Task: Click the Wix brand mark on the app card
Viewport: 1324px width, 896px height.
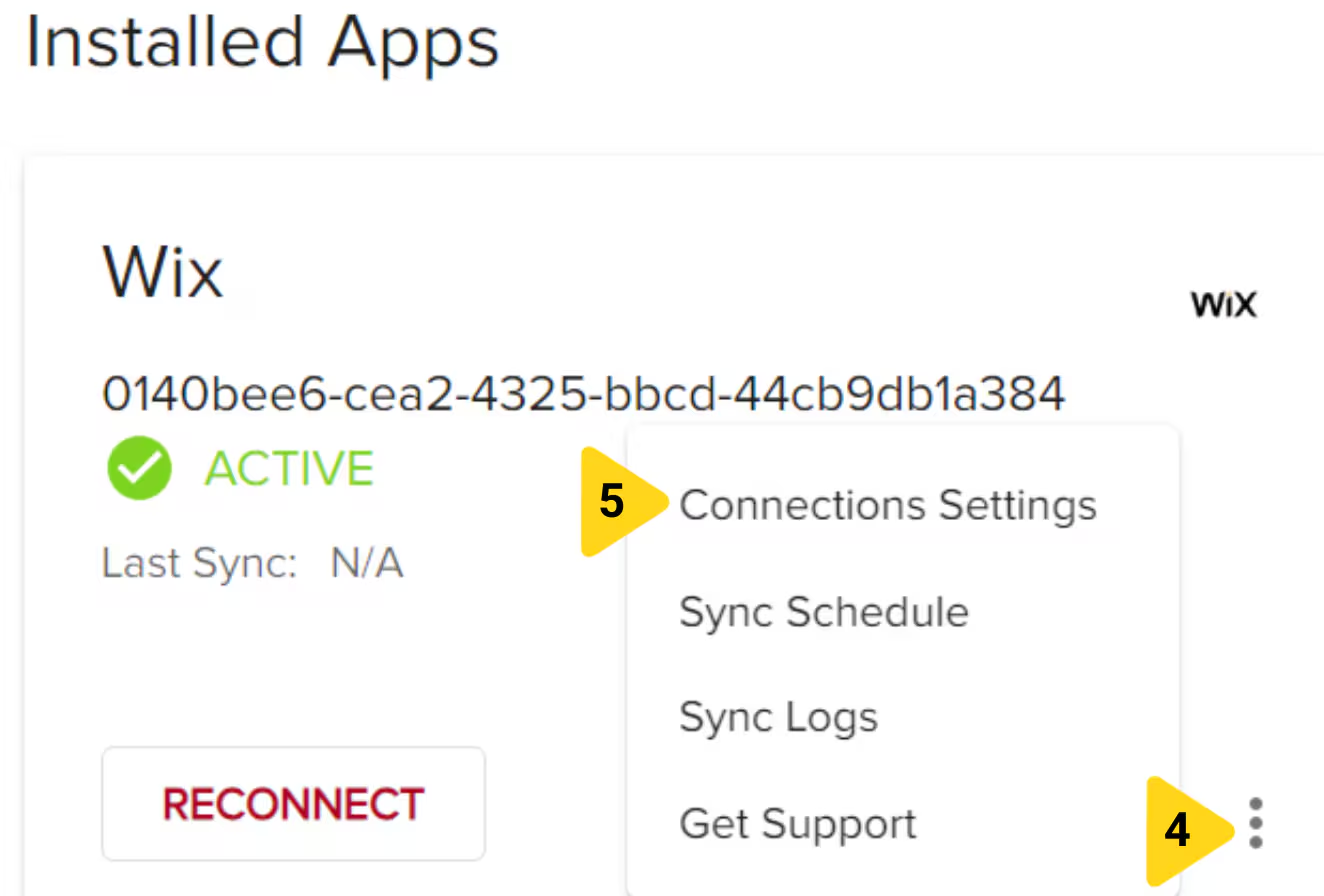Action: [x=1222, y=304]
